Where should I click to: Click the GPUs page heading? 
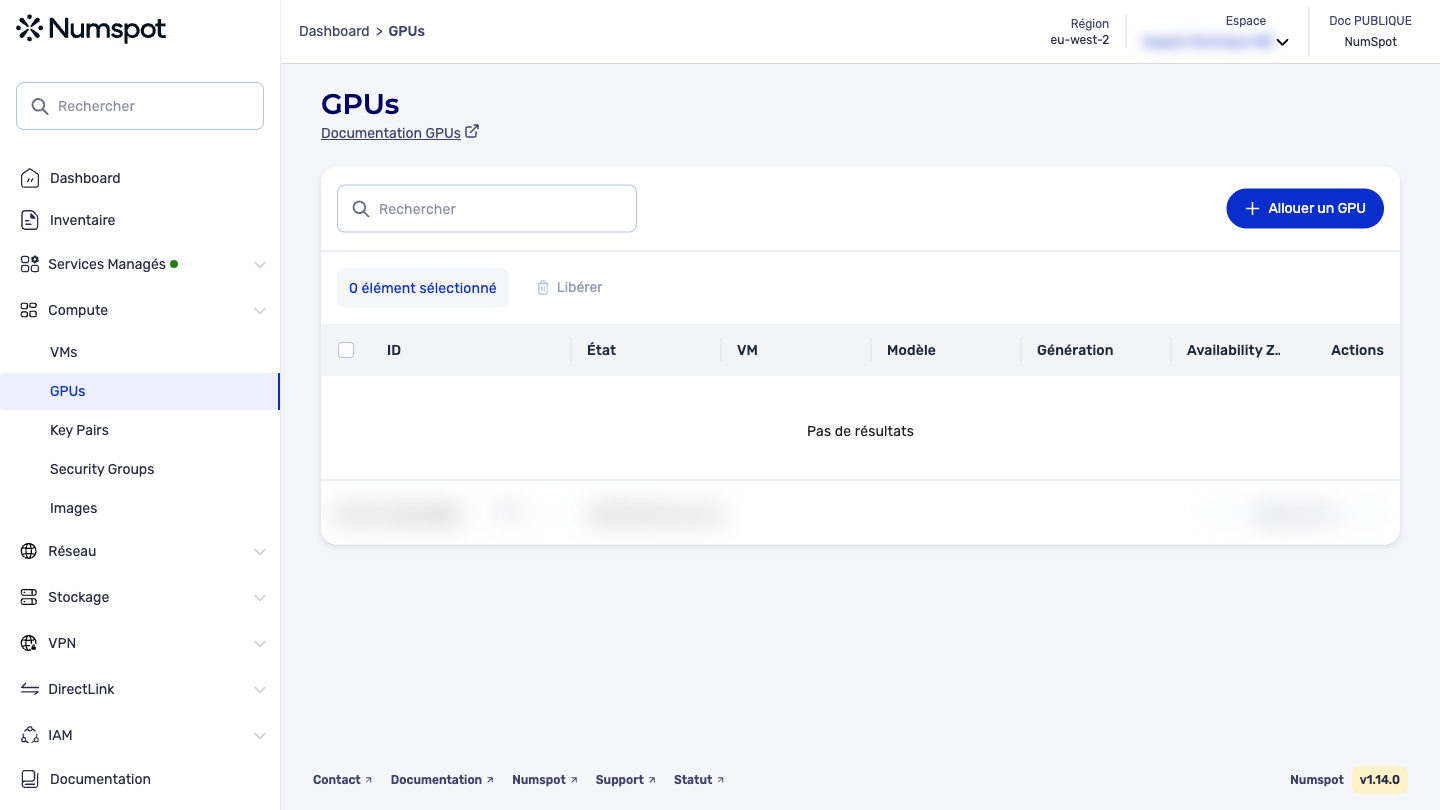tap(360, 104)
